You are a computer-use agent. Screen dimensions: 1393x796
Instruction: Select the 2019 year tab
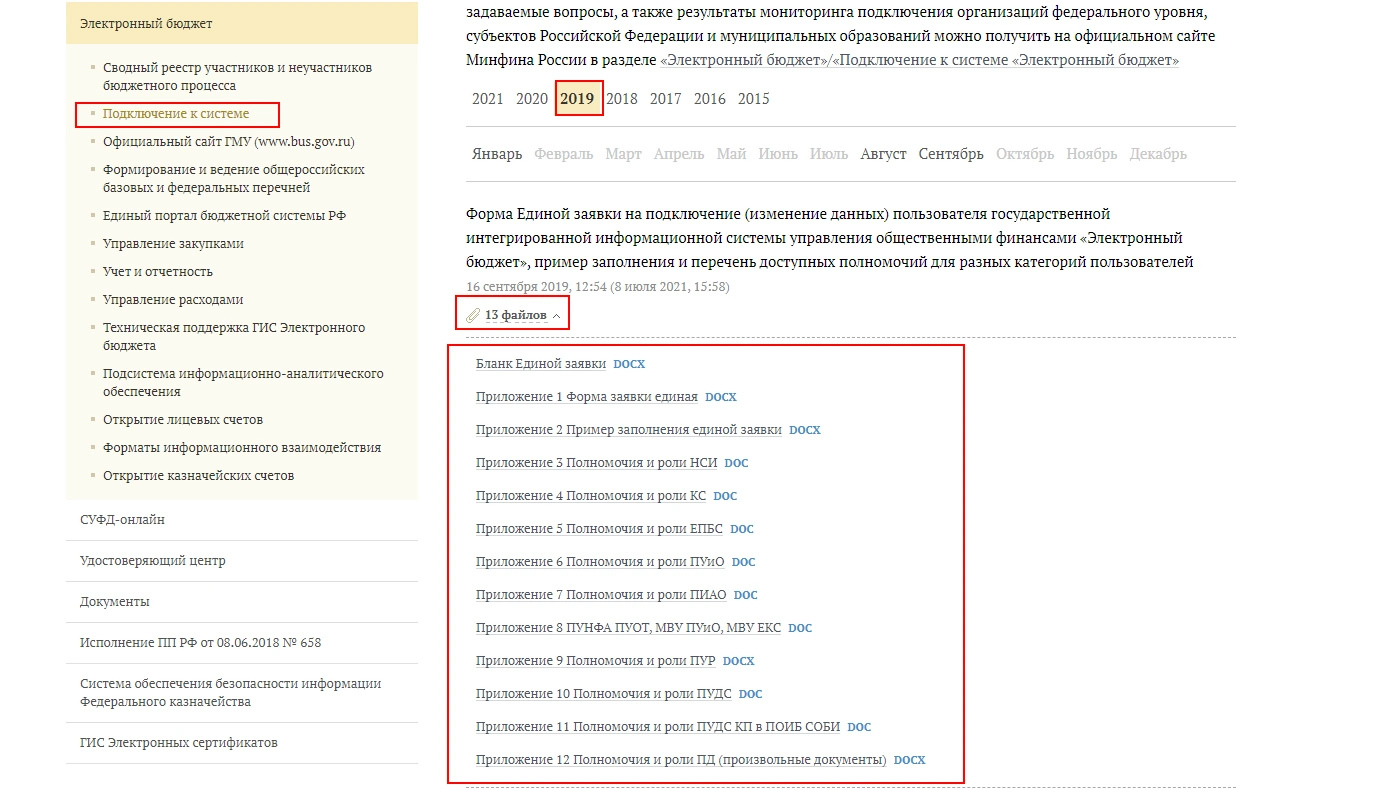coord(577,99)
